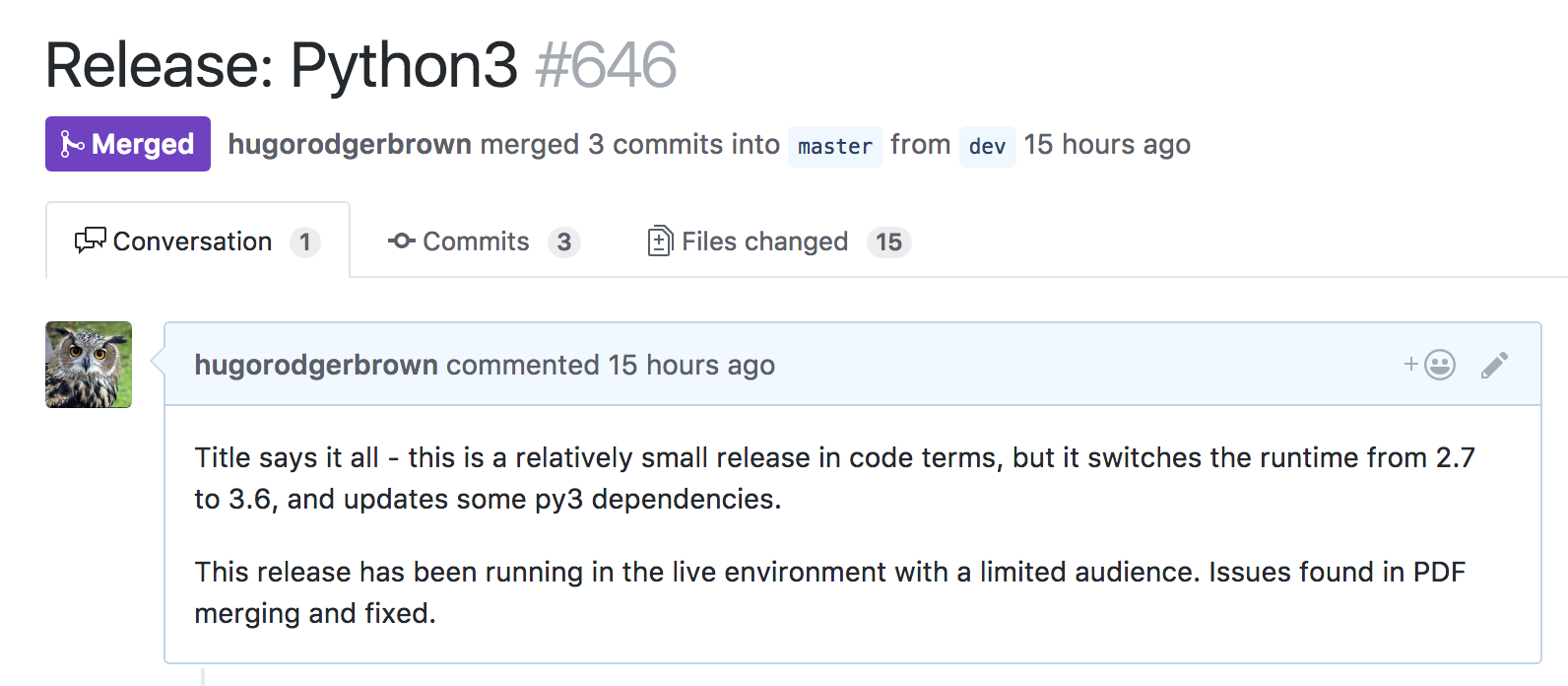Image resolution: width=1568 pixels, height=686 pixels.
Task: Open the Commits tab
Action: tap(476, 241)
